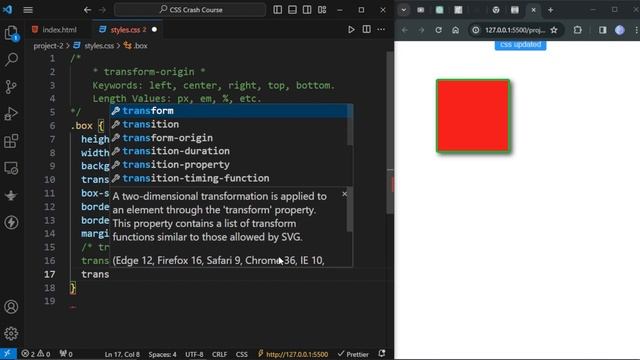The width and height of the screenshot is (640, 360).
Task: Open a new browser tab
Action: [x=551, y=10]
